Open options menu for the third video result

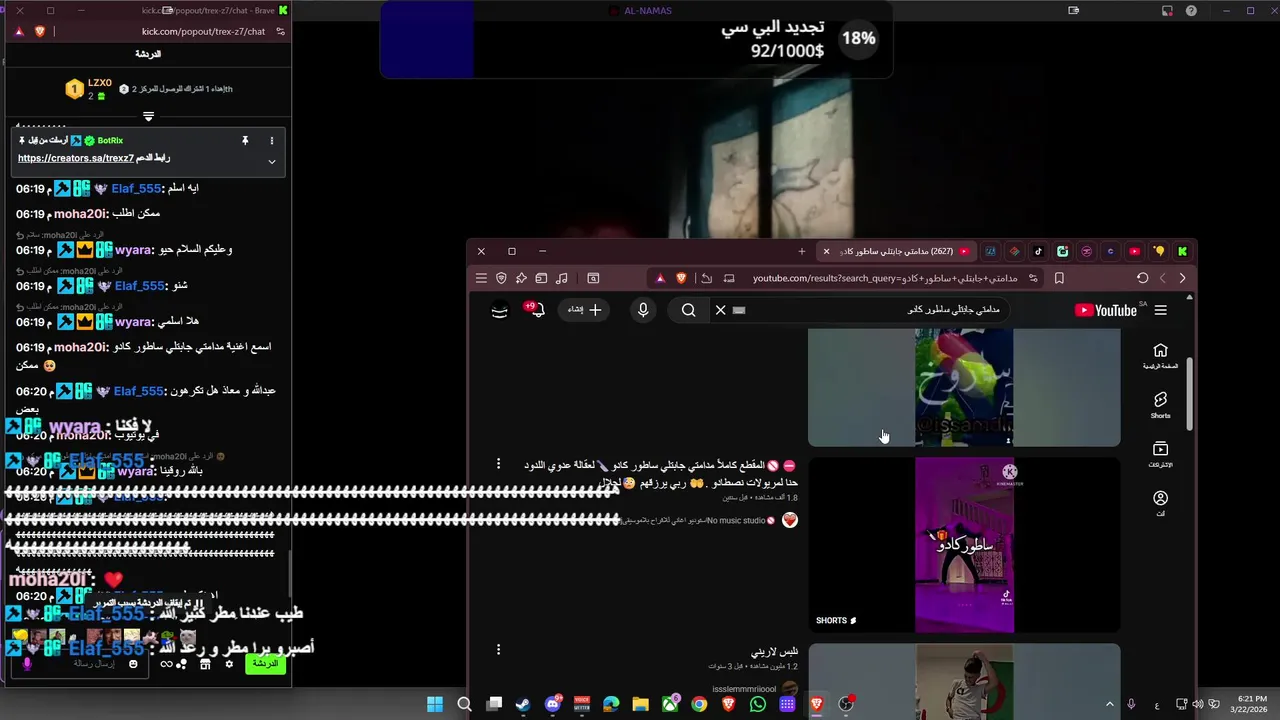point(498,650)
